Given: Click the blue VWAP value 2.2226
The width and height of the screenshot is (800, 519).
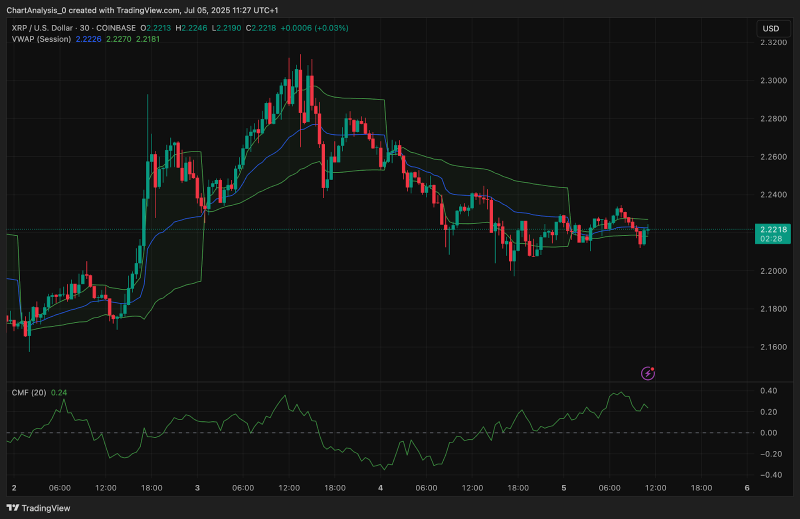Looking at the screenshot, I should tap(88, 39).
